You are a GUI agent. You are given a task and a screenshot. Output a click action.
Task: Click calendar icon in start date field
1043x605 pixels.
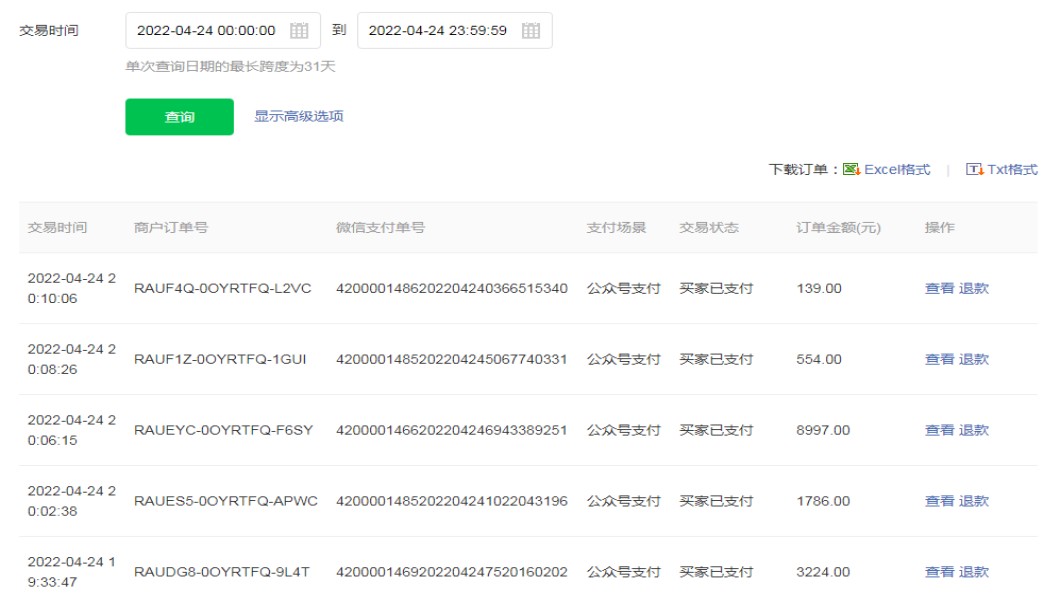299,31
